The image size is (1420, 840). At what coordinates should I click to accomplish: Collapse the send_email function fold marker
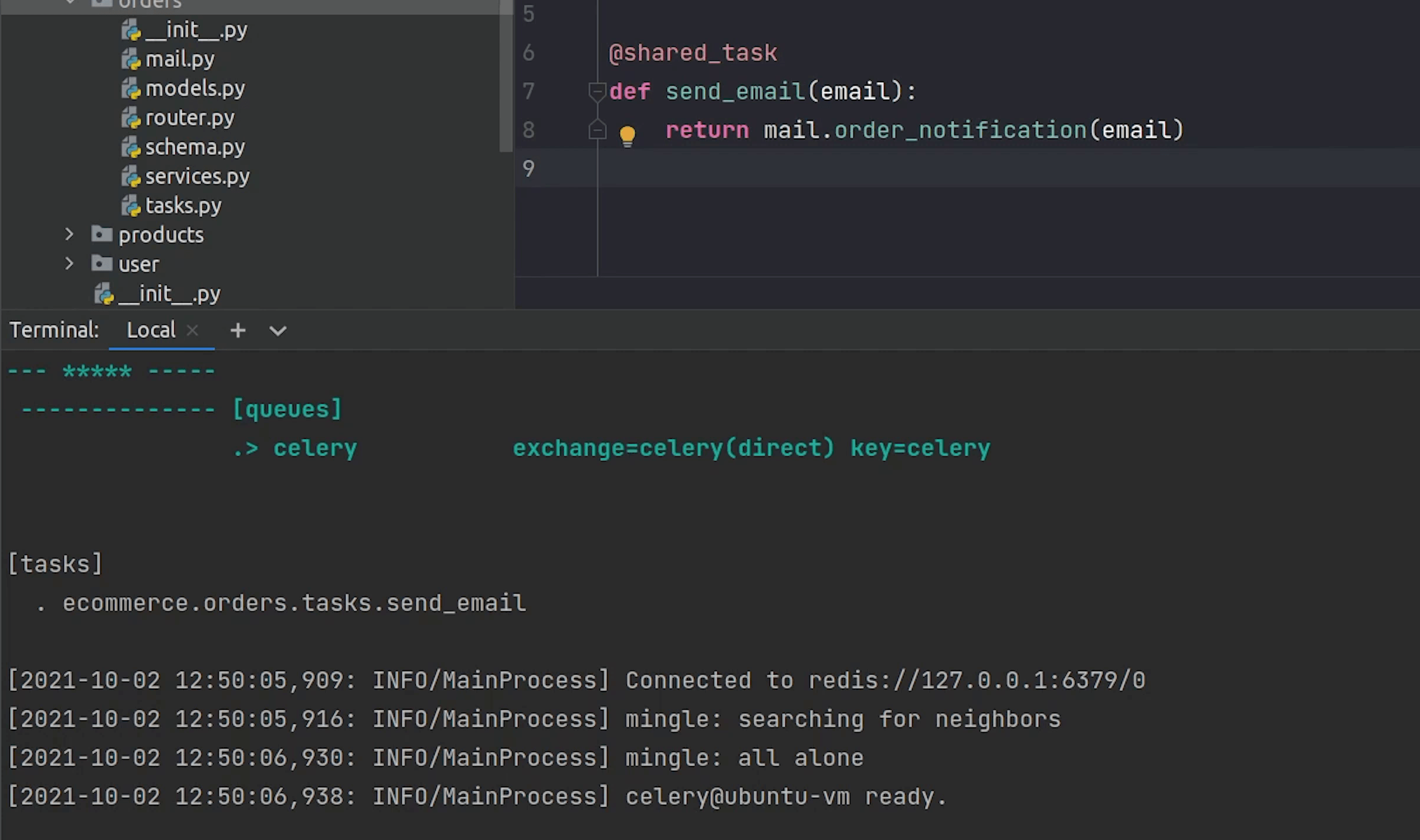point(597,91)
